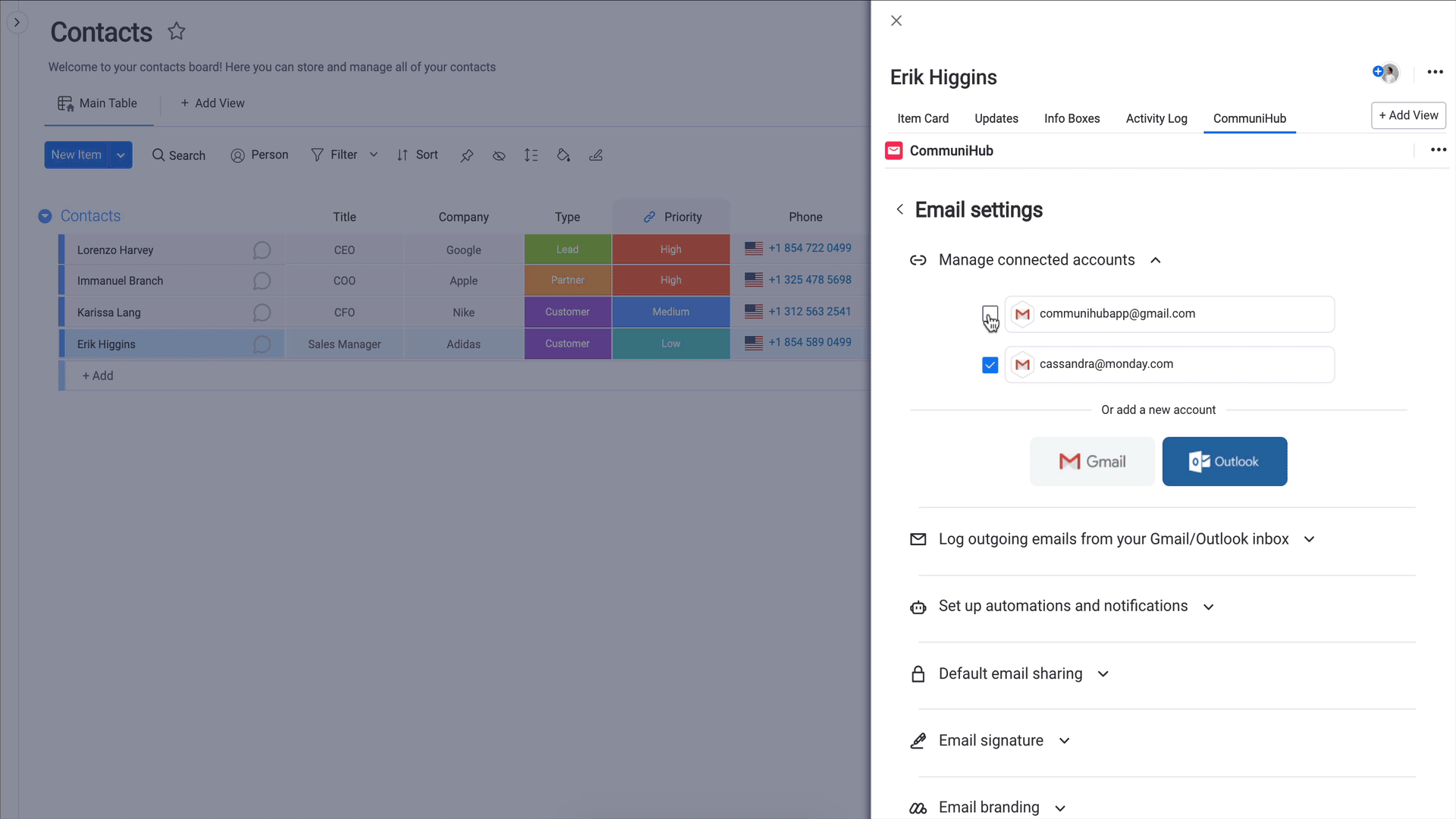This screenshot has width=1456, height=819.
Task: Click the CommuniHub red envelope icon
Action: coord(894,150)
